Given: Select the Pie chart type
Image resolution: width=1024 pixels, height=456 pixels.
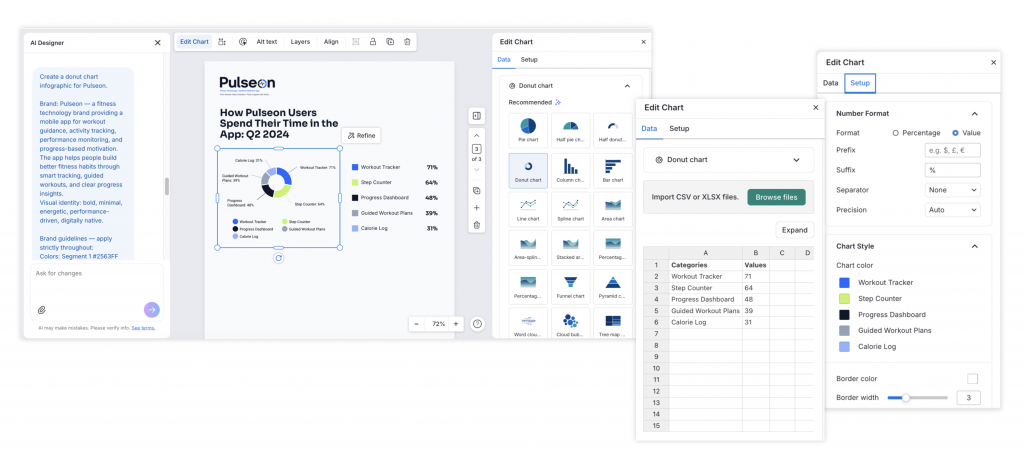Looking at the screenshot, I should pos(528,130).
